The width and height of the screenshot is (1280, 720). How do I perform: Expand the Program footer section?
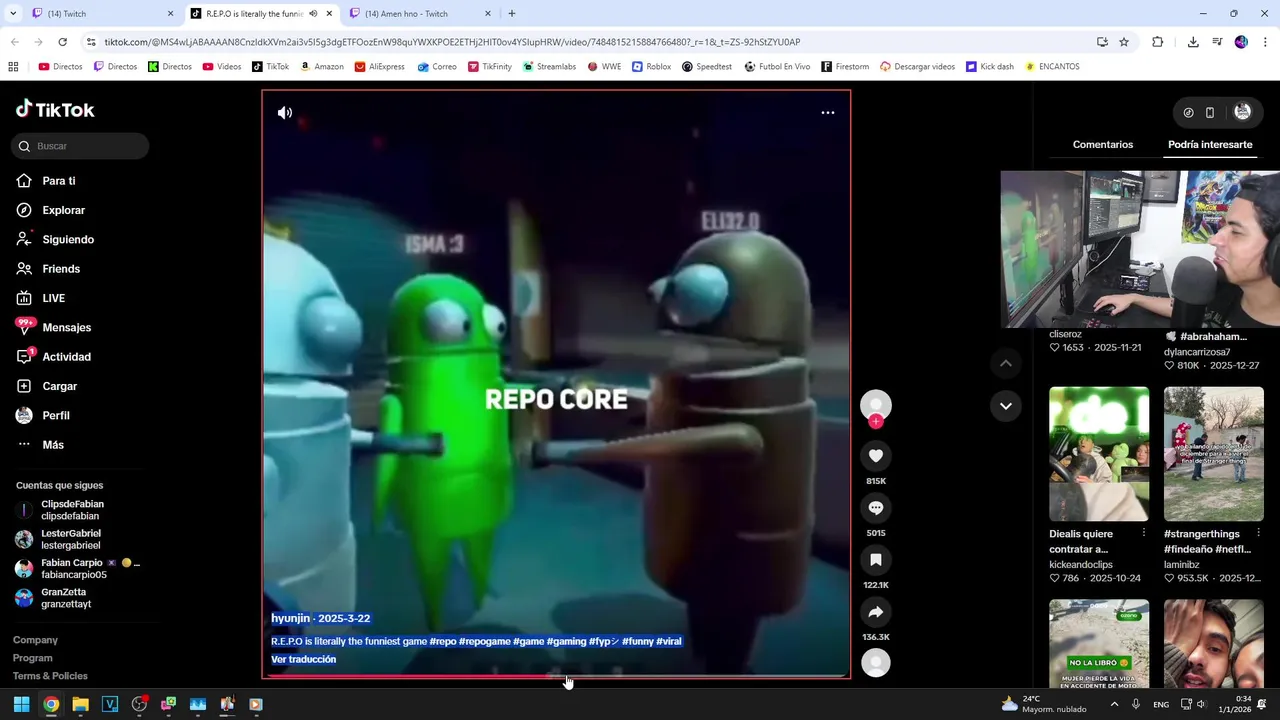coord(33,658)
